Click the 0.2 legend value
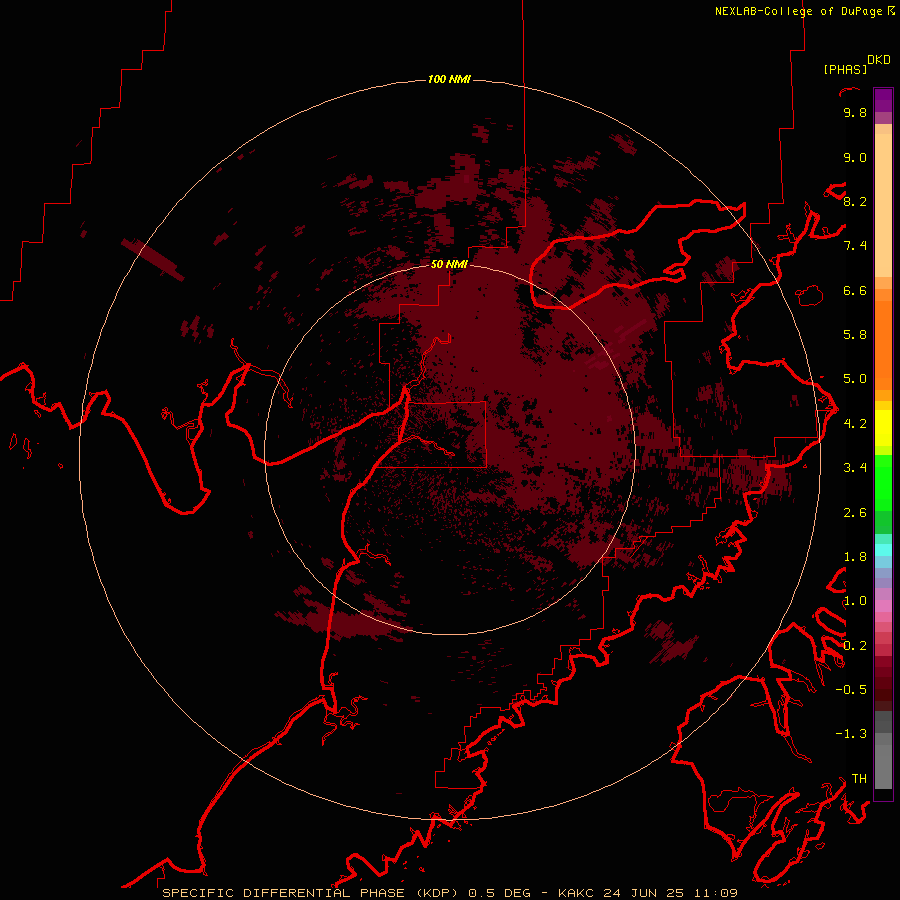The width and height of the screenshot is (900, 900). tap(855, 646)
